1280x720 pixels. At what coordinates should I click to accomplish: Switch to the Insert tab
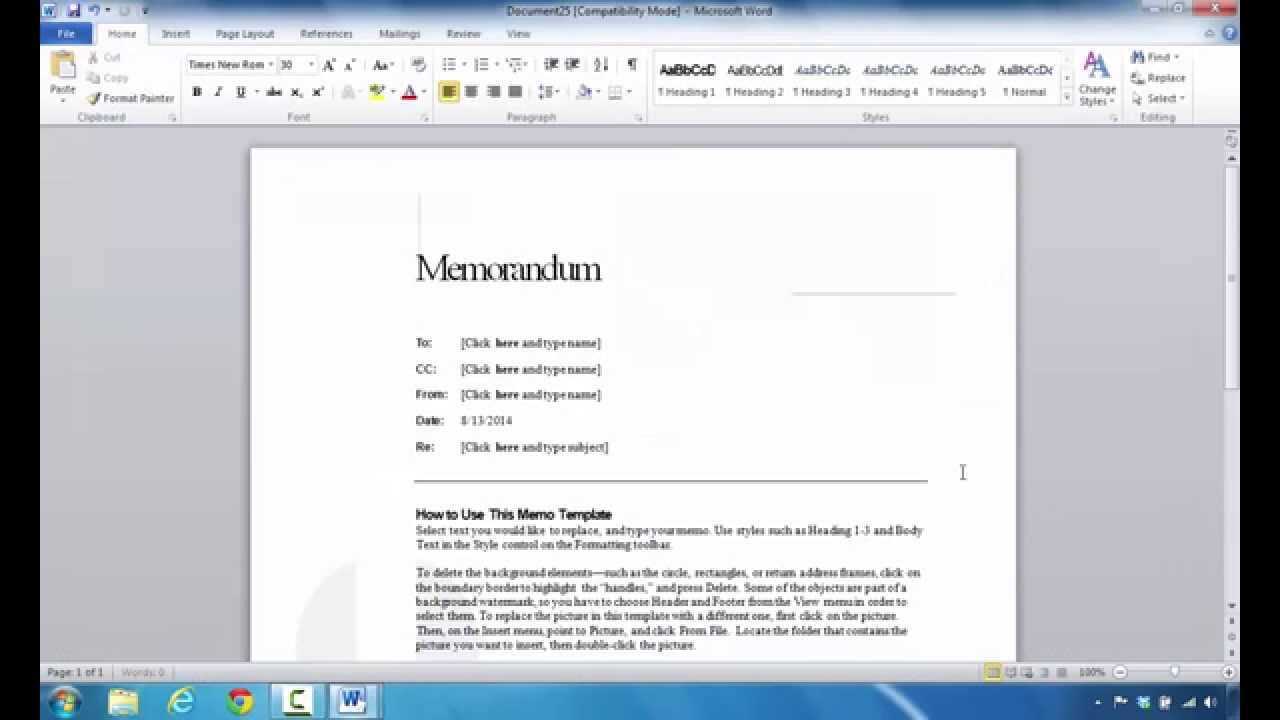click(x=176, y=34)
